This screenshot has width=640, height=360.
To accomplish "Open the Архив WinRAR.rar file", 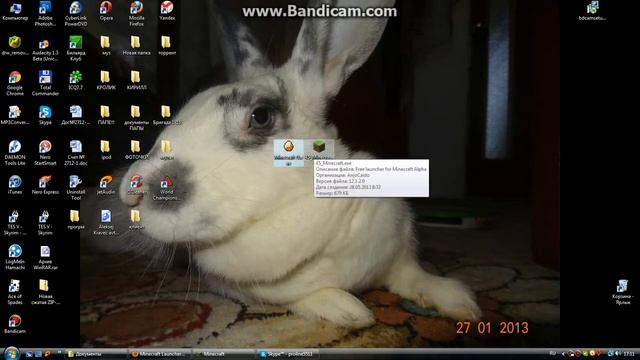I will click(x=45, y=257).
